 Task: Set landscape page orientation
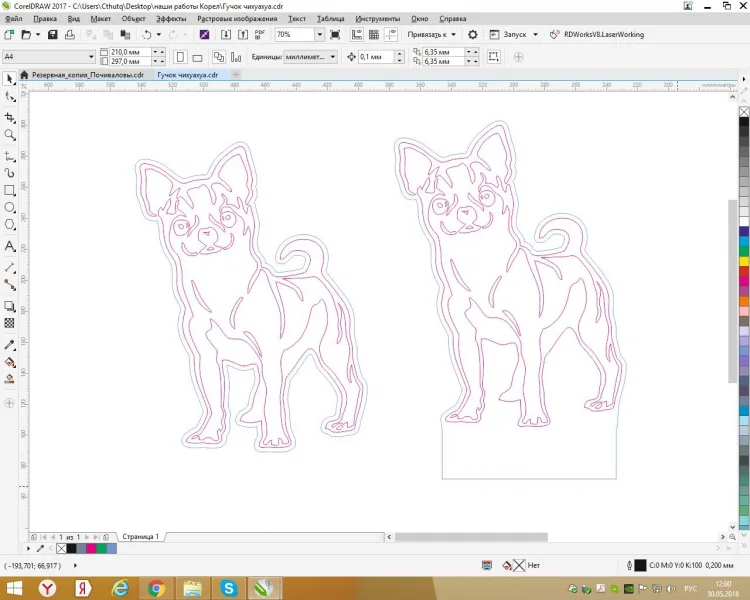pos(197,57)
